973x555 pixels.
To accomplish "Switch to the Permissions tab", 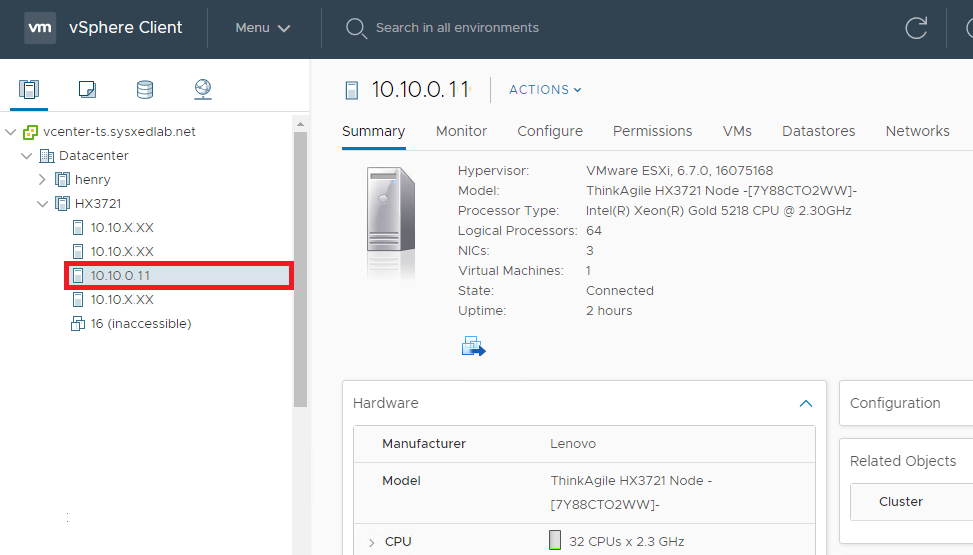I will pos(652,131).
